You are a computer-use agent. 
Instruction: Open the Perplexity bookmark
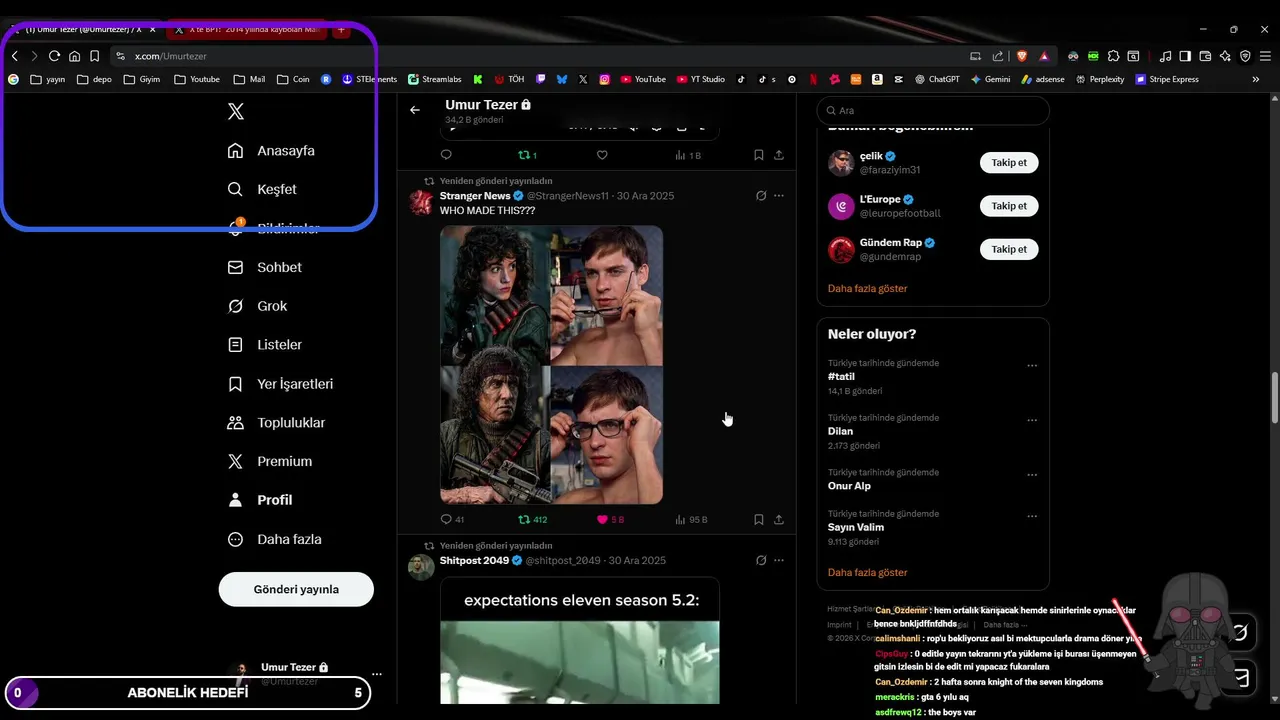coord(1099,79)
